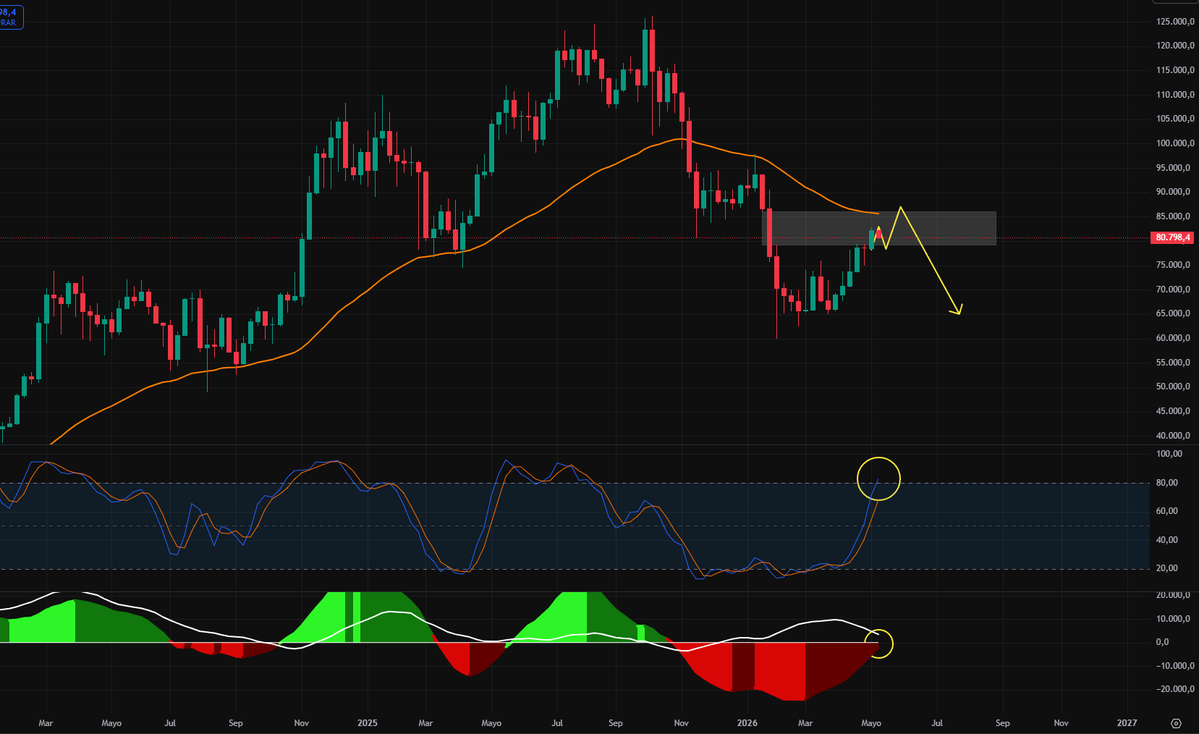Click the 100.000,0 price axis label

pyautogui.click(x=1175, y=143)
